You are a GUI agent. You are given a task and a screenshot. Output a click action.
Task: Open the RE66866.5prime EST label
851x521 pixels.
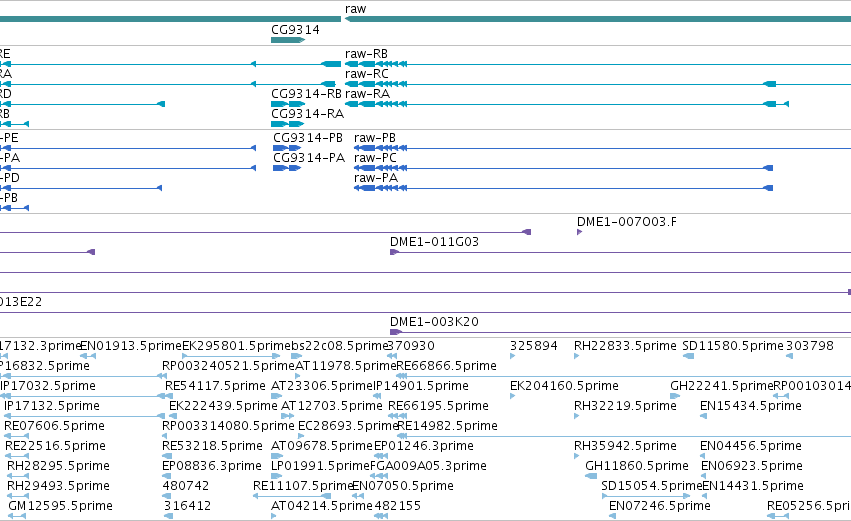click(x=446, y=366)
